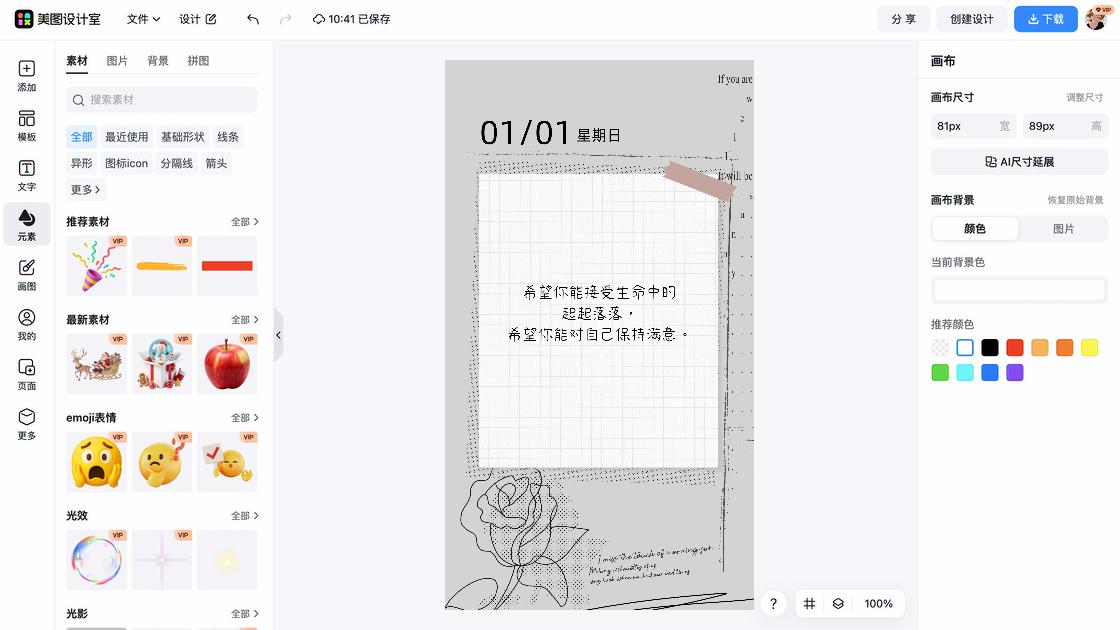Screen dimensions: 1120x630
Task: Click the 添加 add icon in sidebar
Action: [27, 76]
